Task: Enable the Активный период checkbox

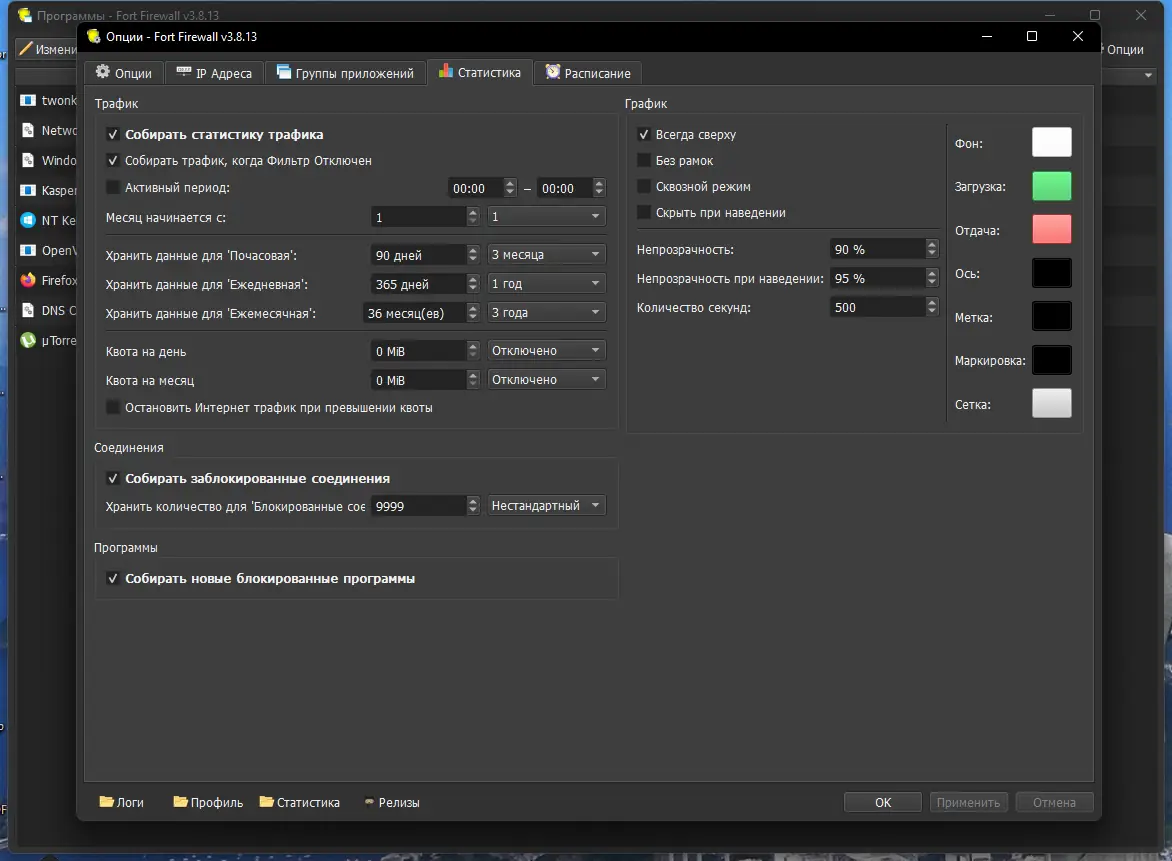Action: tap(113, 187)
